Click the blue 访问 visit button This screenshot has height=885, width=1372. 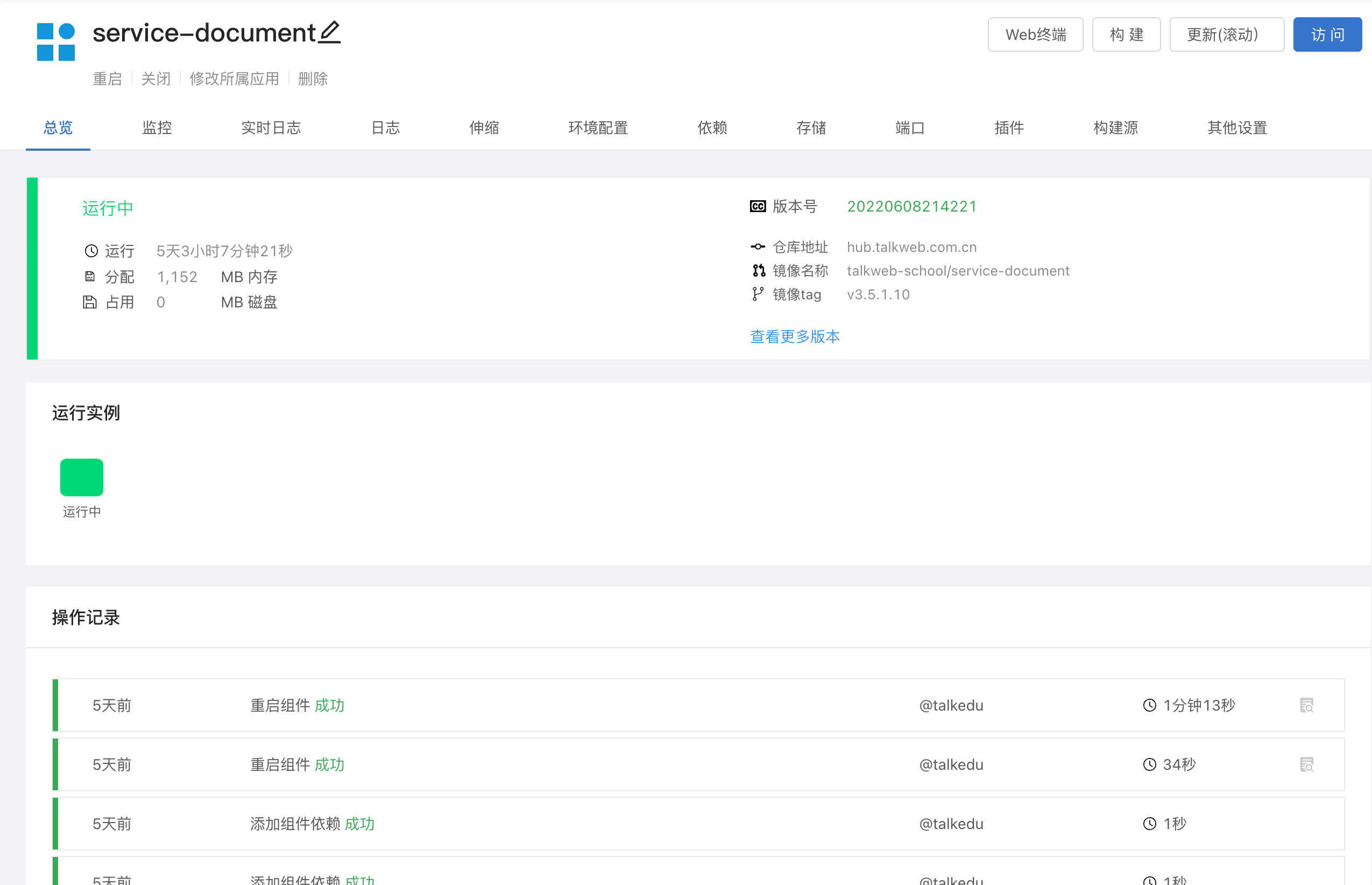pyautogui.click(x=1327, y=34)
